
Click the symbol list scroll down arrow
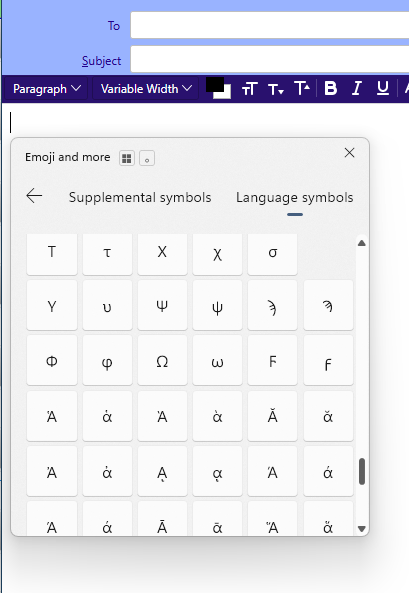pyautogui.click(x=362, y=528)
